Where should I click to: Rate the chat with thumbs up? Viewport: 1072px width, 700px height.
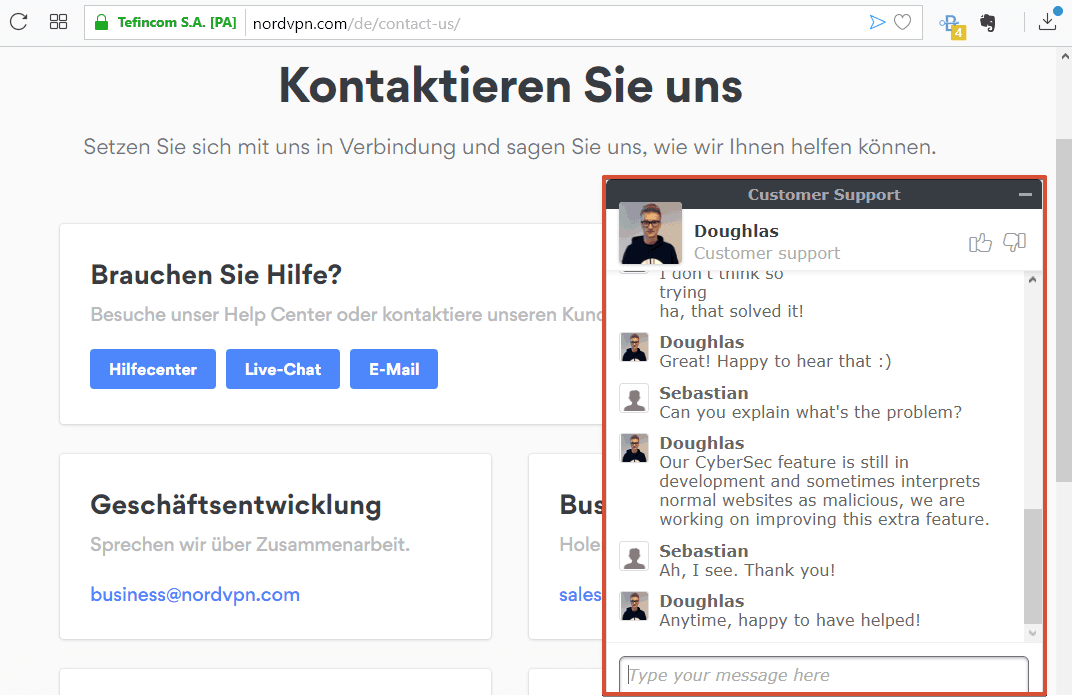pos(980,242)
